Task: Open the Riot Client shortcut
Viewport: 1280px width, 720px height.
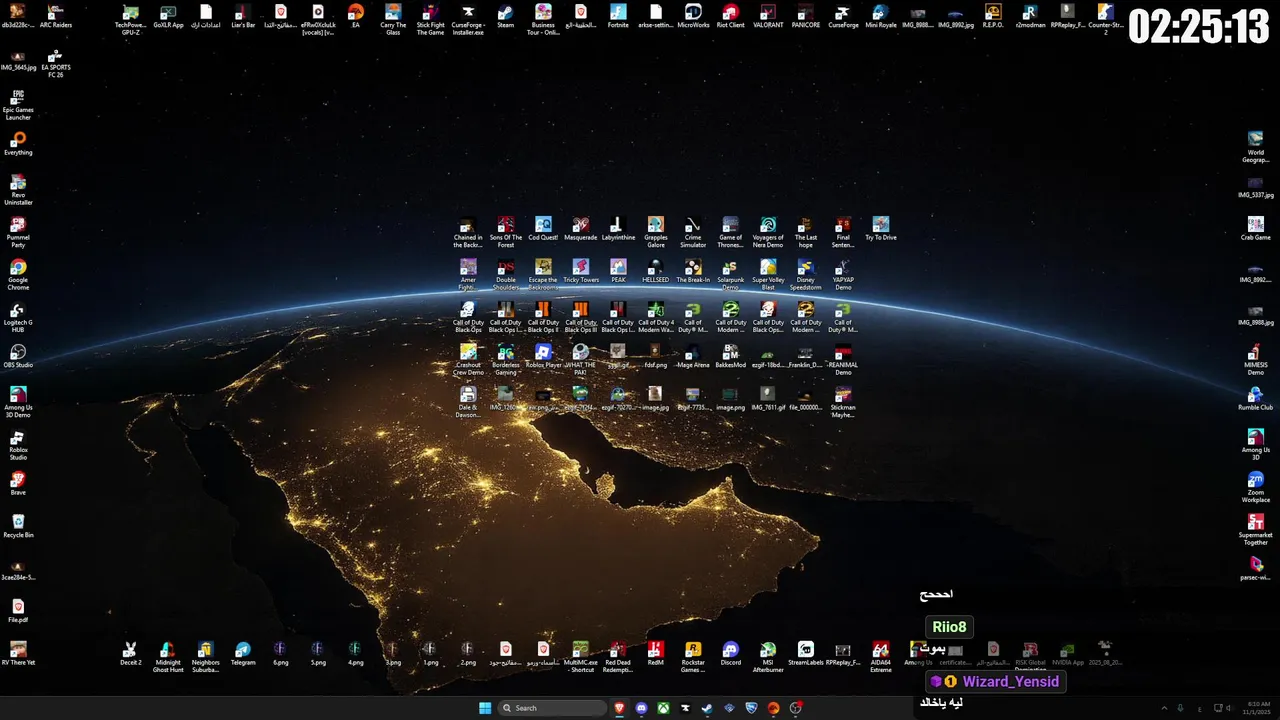Action: [731, 17]
